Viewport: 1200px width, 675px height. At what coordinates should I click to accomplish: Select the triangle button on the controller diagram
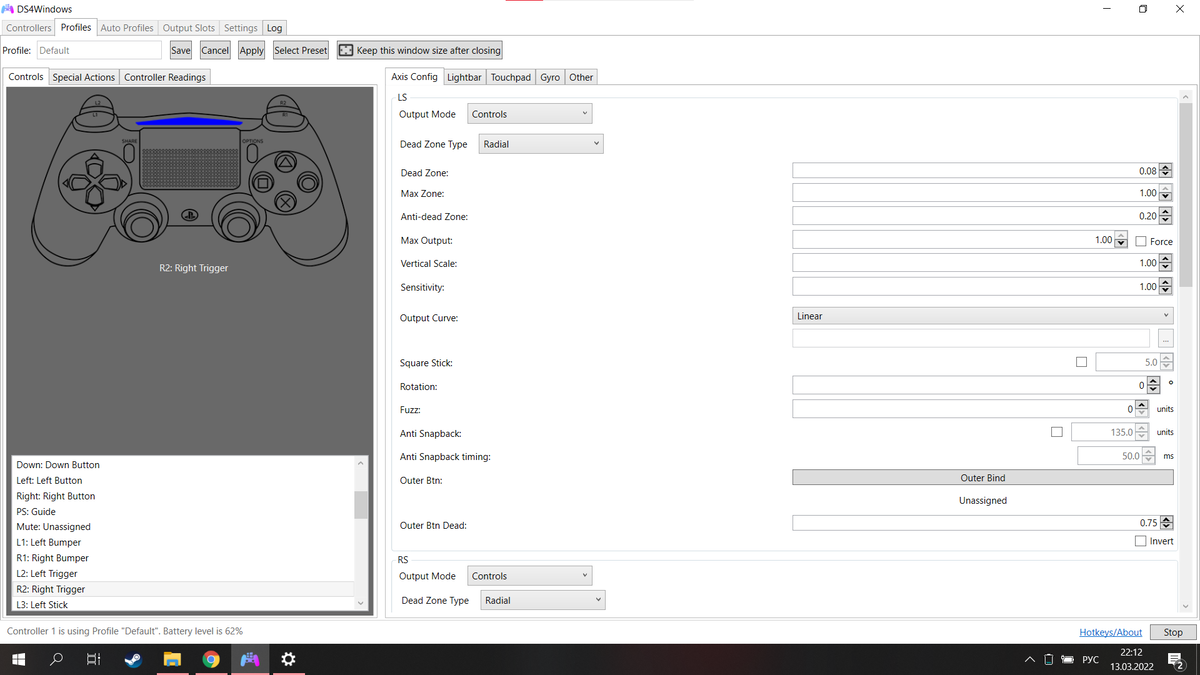[x=285, y=161]
